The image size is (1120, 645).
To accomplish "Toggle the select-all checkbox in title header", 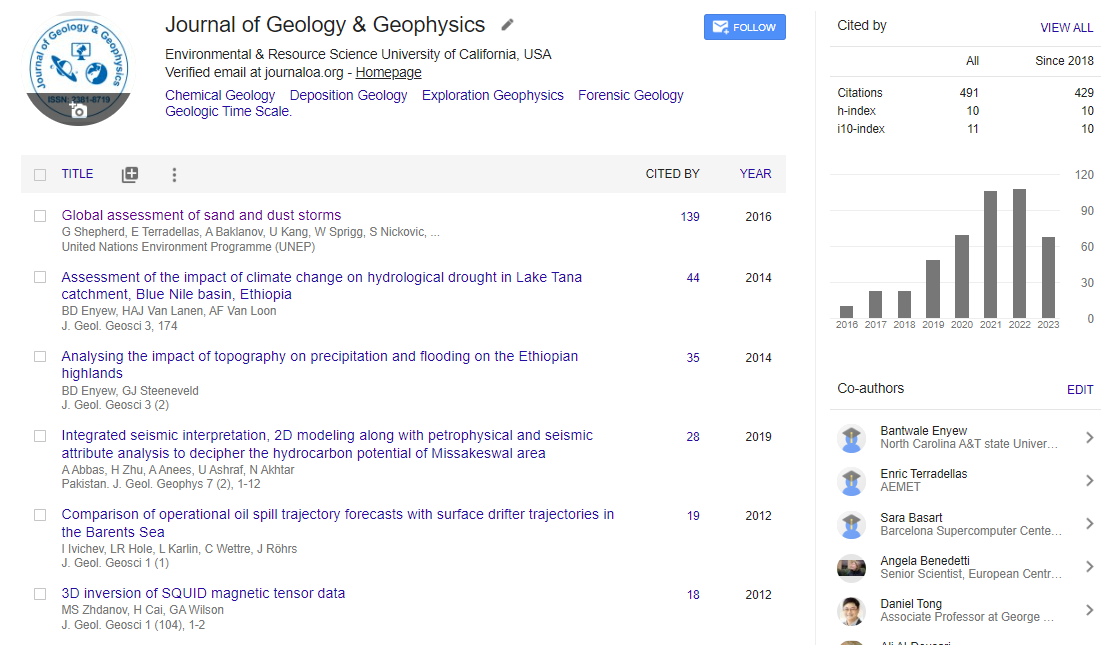I will (x=40, y=175).
